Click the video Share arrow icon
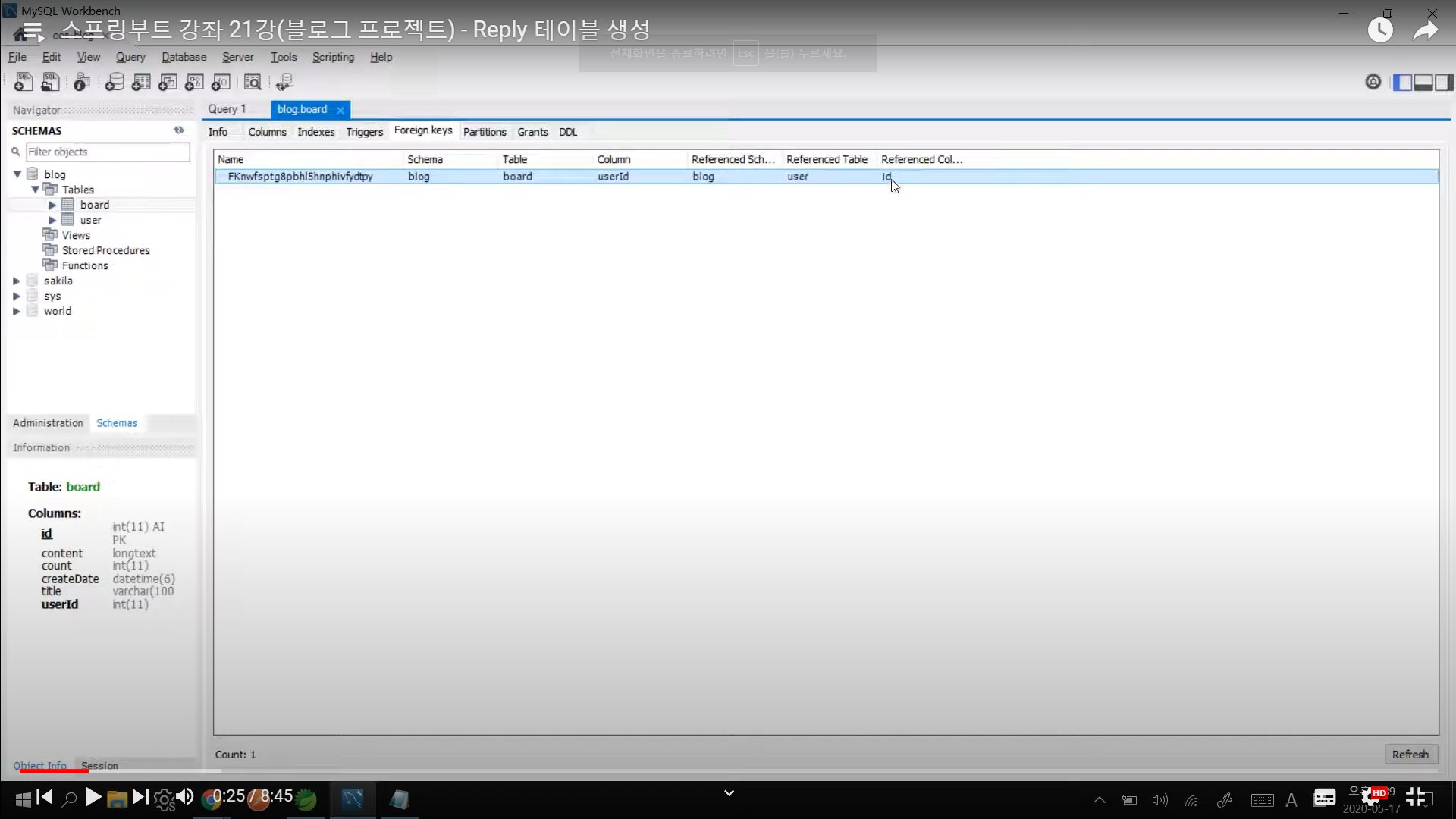The height and width of the screenshot is (819, 1456). pos(1426,30)
